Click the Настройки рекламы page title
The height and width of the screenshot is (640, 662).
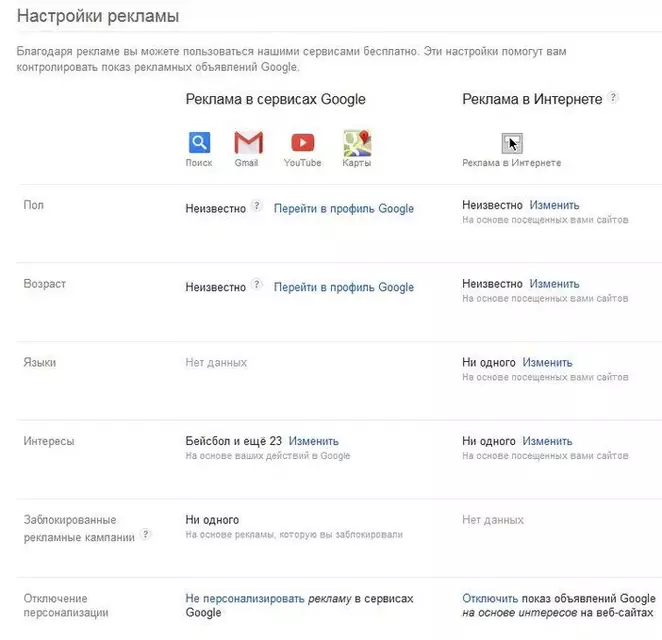pyautogui.click(x=98, y=16)
